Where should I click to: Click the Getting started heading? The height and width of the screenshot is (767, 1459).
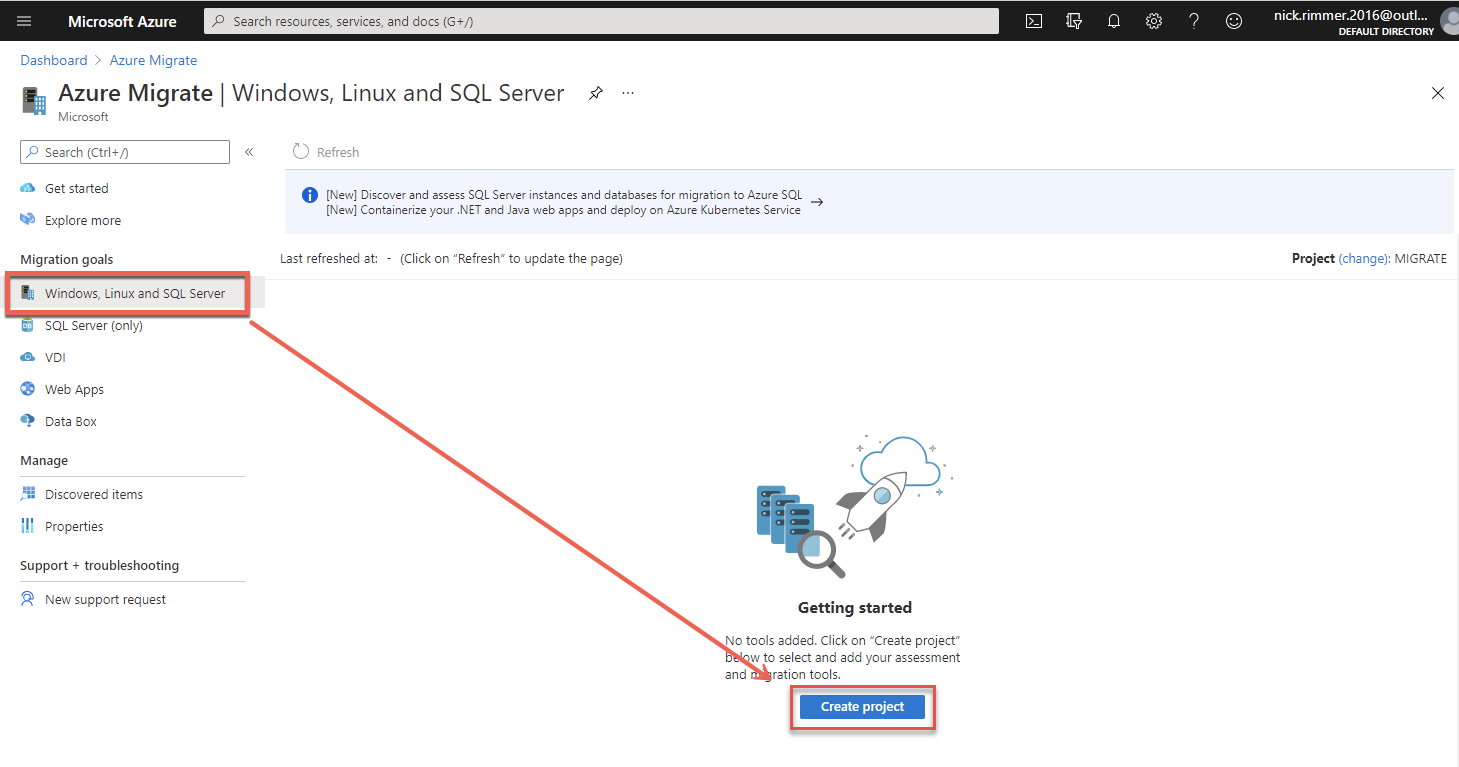855,607
